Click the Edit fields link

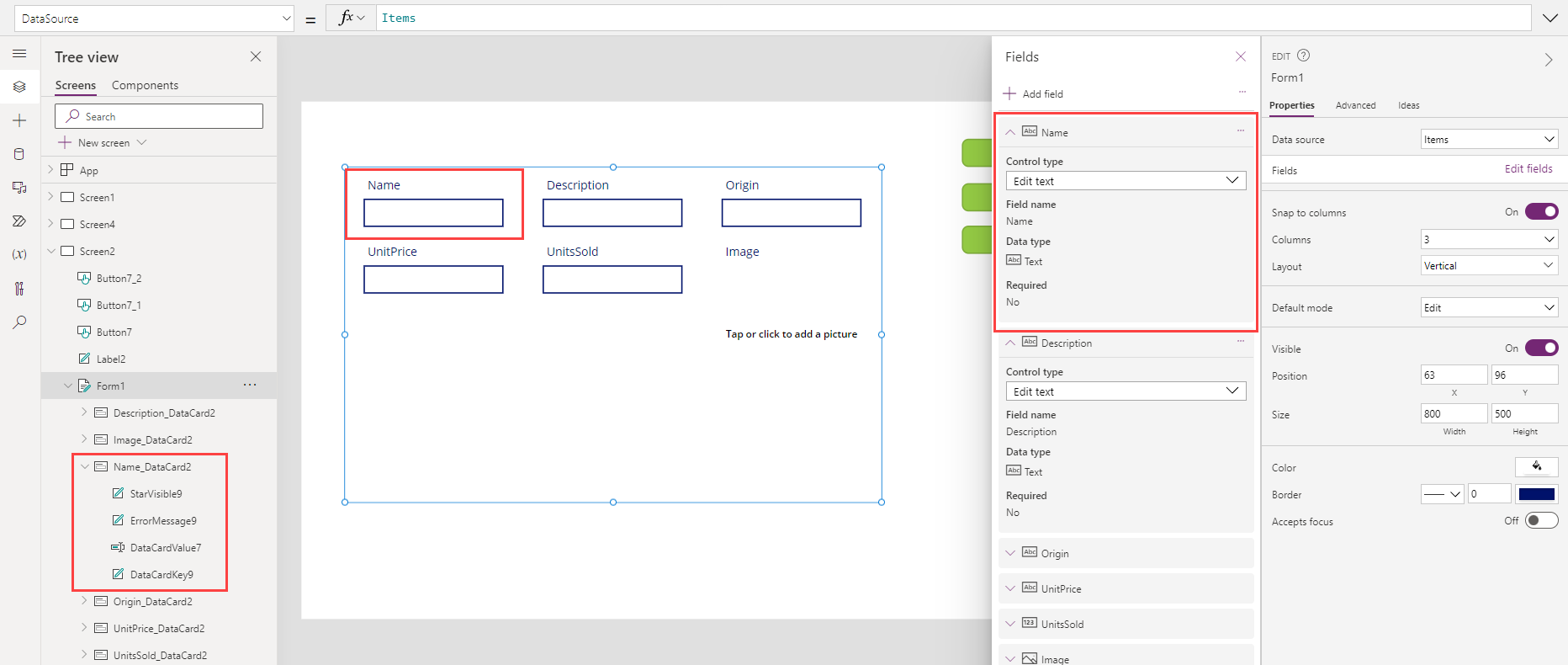pyautogui.click(x=1528, y=168)
